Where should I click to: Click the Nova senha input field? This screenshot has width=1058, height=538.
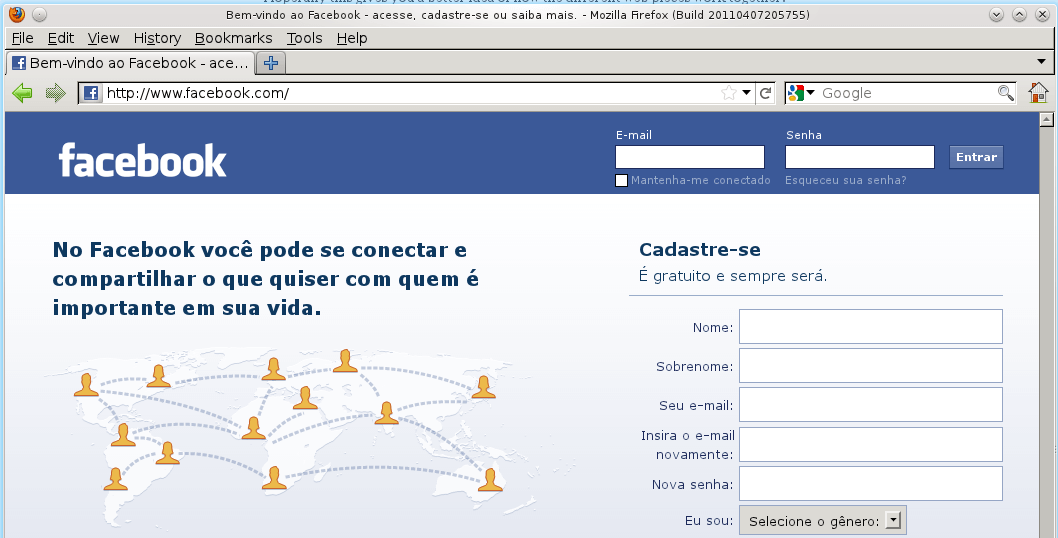coord(870,483)
